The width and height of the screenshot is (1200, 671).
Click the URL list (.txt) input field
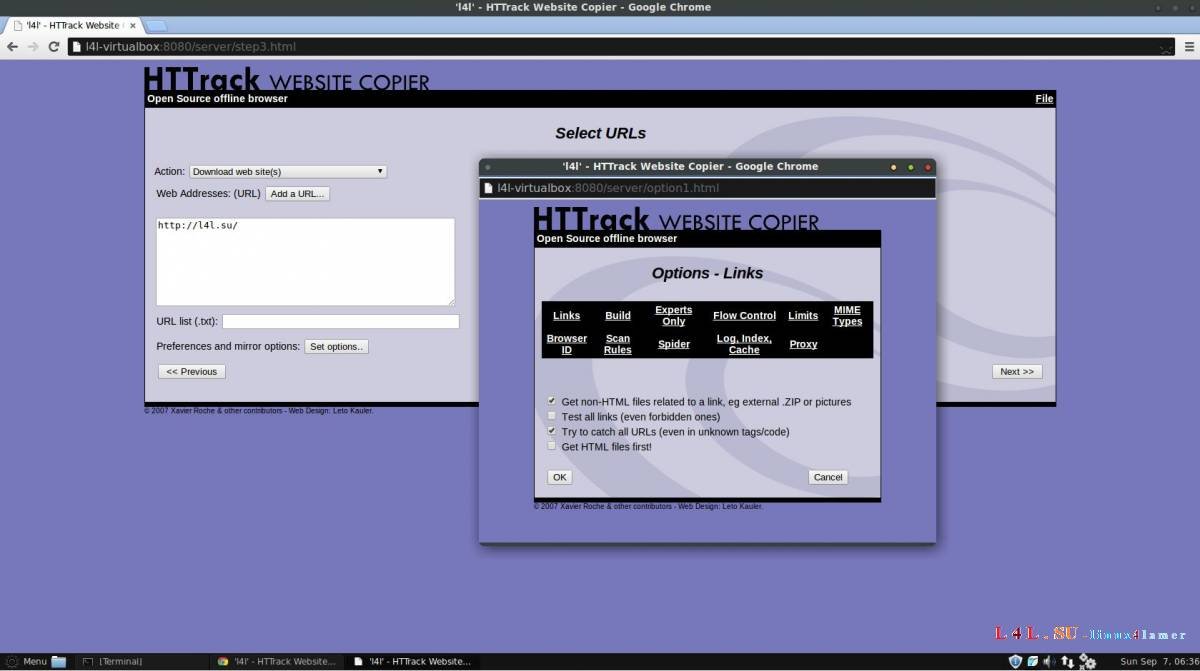coord(341,321)
